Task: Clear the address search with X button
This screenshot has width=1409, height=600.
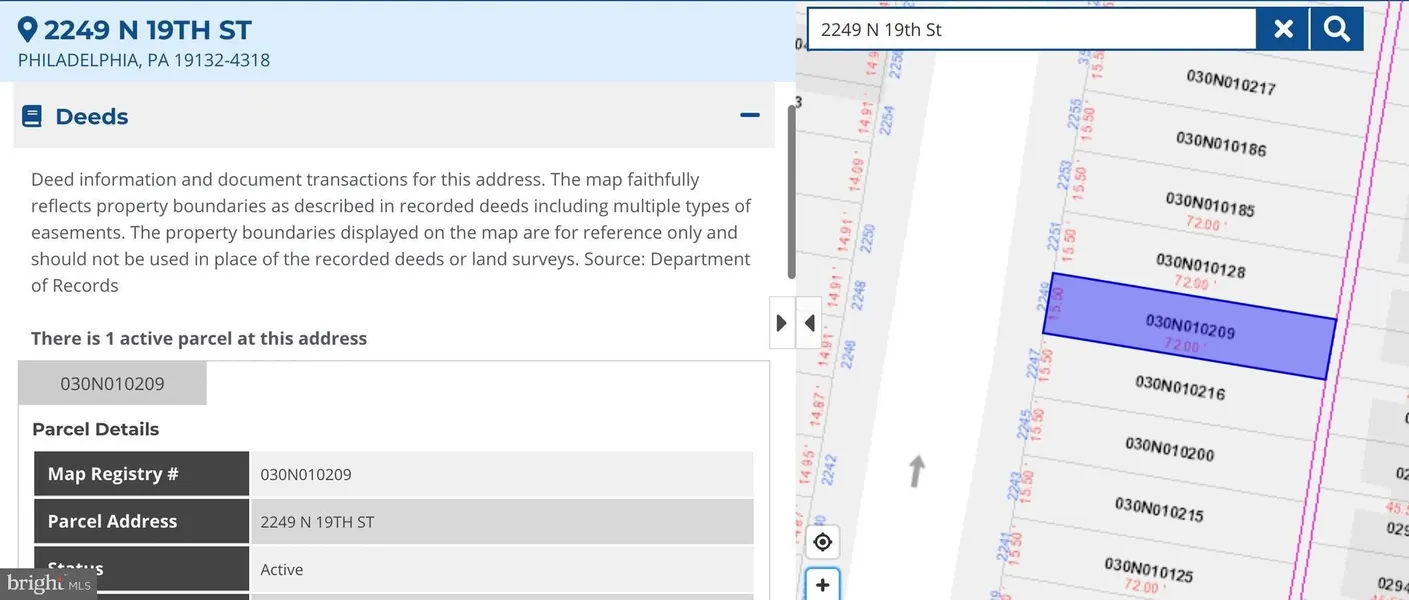Action: 1283,29
